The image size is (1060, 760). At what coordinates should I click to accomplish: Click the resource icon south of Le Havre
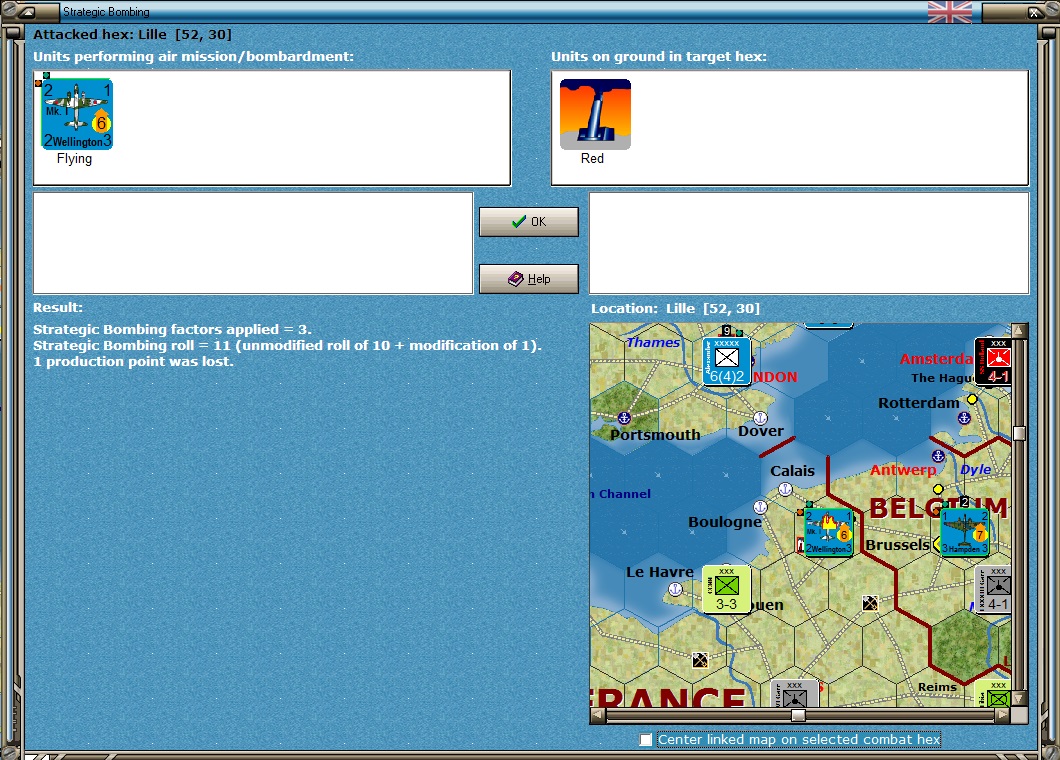[x=700, y=659]
